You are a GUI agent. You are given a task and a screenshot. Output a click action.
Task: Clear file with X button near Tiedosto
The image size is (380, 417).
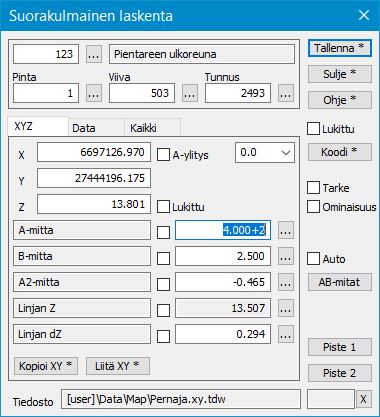pos(363,399)
